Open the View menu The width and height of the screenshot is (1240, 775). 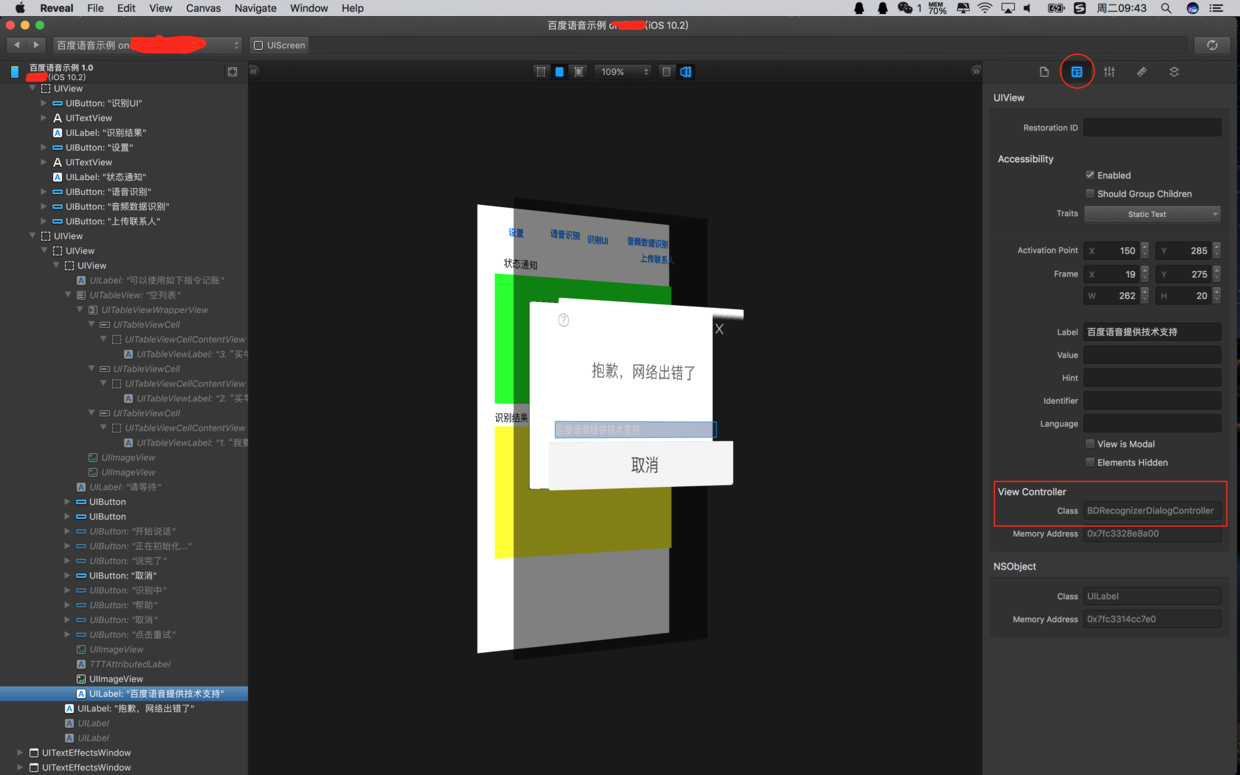point(161,8)
